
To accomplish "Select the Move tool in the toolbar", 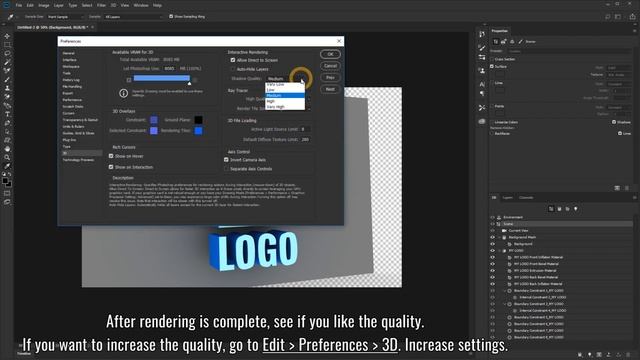I will coord(7,36).
